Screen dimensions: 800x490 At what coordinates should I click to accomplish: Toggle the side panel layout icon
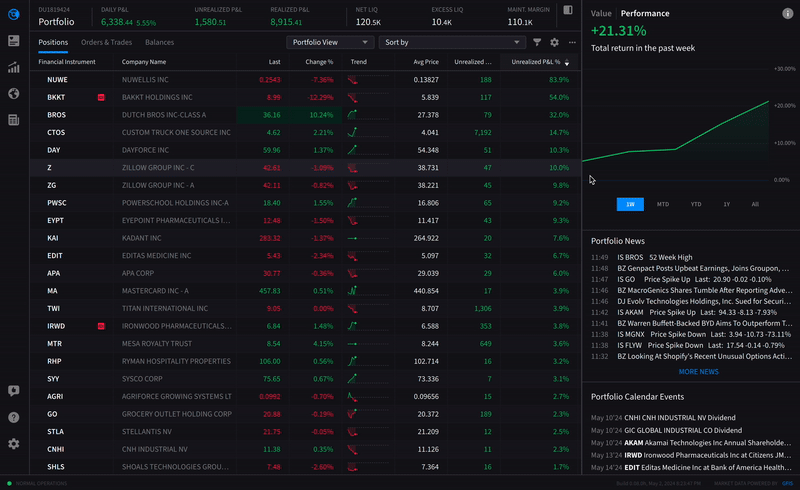568,10
